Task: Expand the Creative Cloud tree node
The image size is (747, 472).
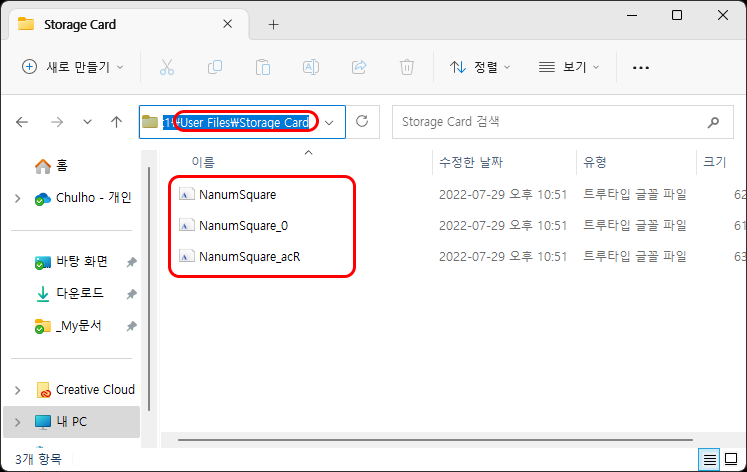Action: pos(18,390)
